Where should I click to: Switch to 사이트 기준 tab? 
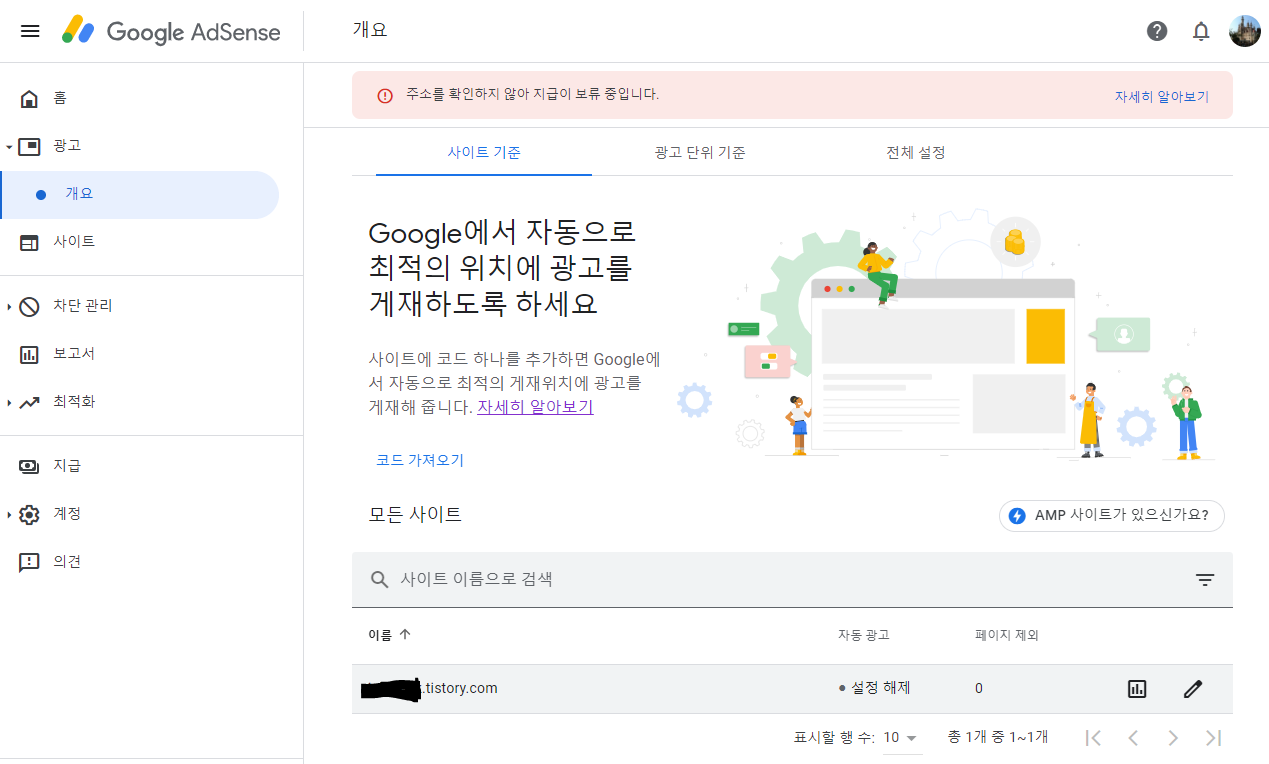pos(484,153)
